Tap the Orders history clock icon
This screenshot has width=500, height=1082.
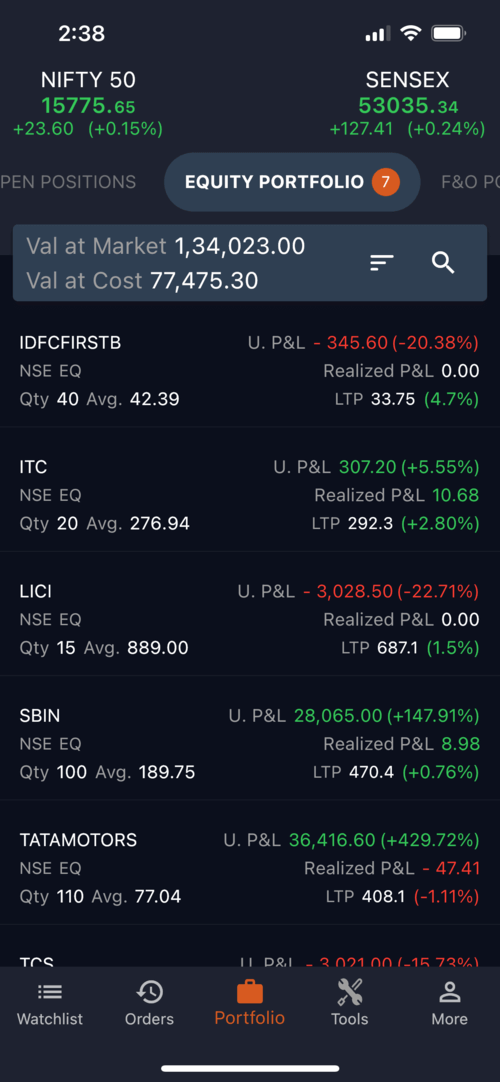tap(150, 992)
